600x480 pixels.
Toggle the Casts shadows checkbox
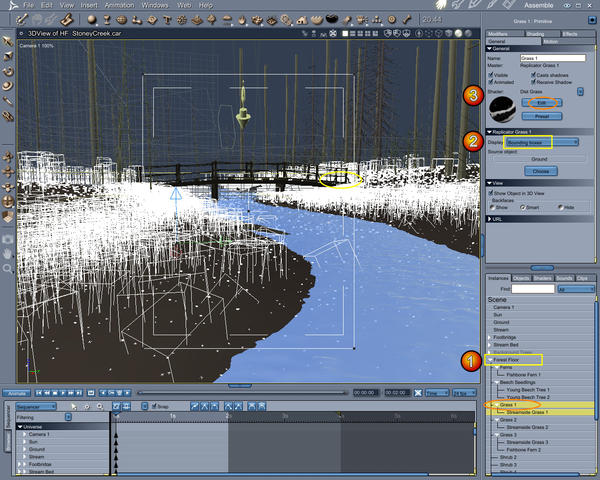533,75
